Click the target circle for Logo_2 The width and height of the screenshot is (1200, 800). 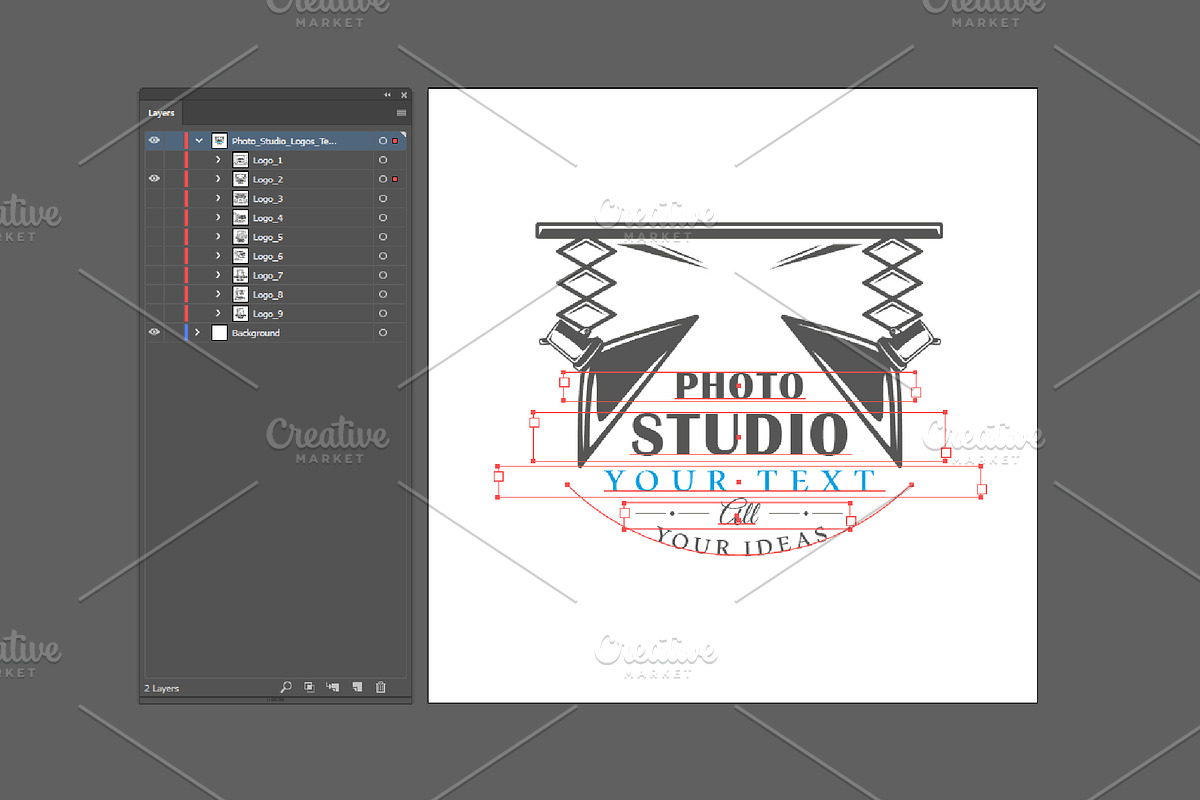click(x=383, y=179)
